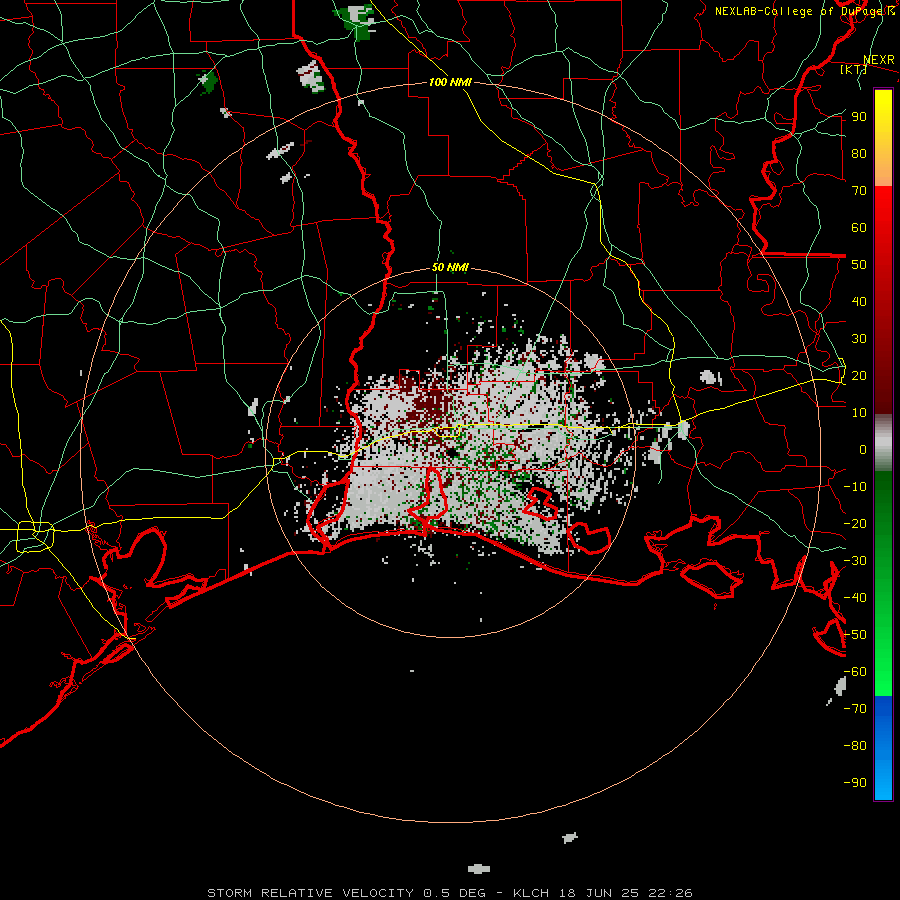The image size is (900, 900).
Task: Click the 10 value on velocity scale
Action: click(x=859, y=413)
